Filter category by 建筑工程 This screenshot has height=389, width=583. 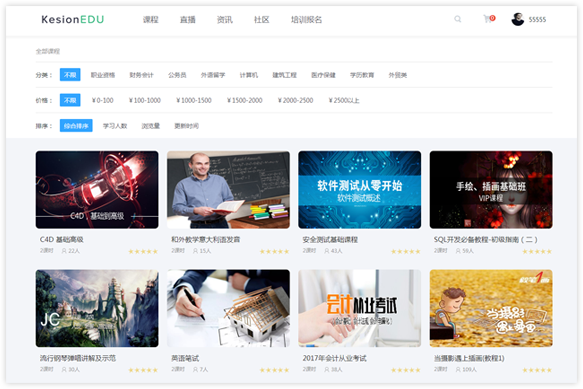point(284,75)
